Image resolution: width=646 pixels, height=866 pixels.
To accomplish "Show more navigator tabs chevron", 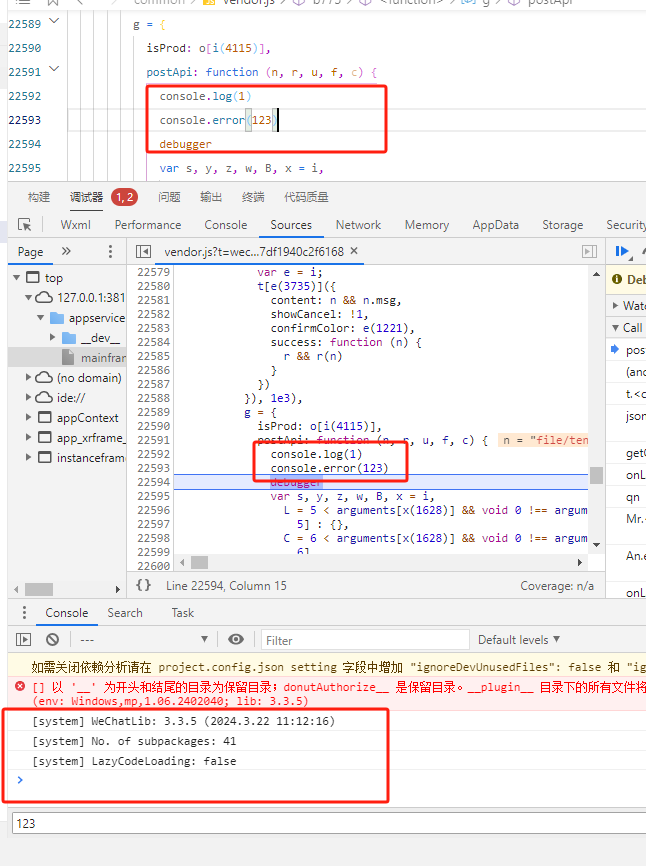I will [66, 251].
